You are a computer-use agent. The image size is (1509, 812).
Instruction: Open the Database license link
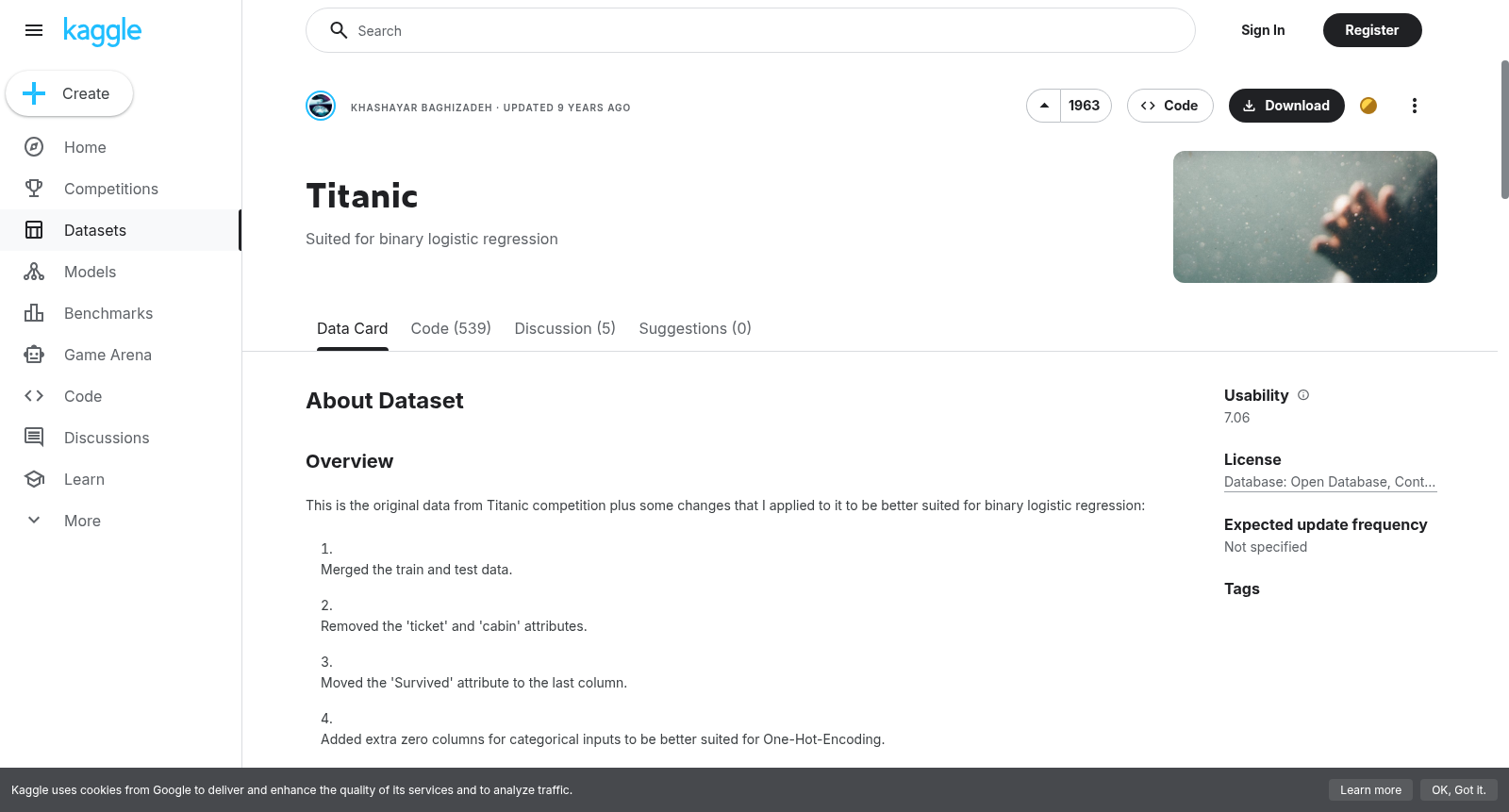point(1330,482)
